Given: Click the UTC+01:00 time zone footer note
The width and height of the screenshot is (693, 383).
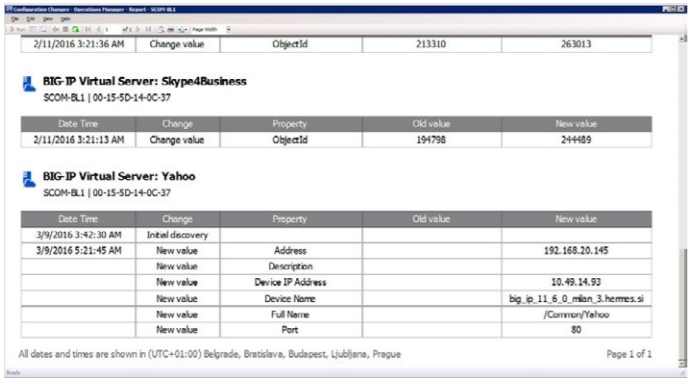Looking at the screenshot, I should coord(209,354).
